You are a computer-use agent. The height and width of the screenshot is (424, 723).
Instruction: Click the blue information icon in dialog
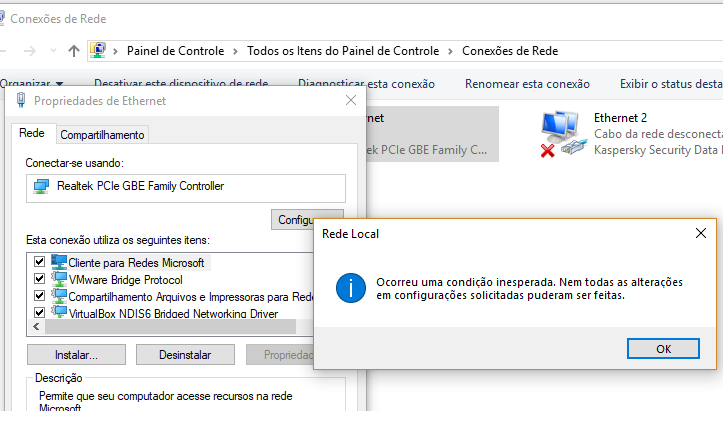(x=351, y=288)
